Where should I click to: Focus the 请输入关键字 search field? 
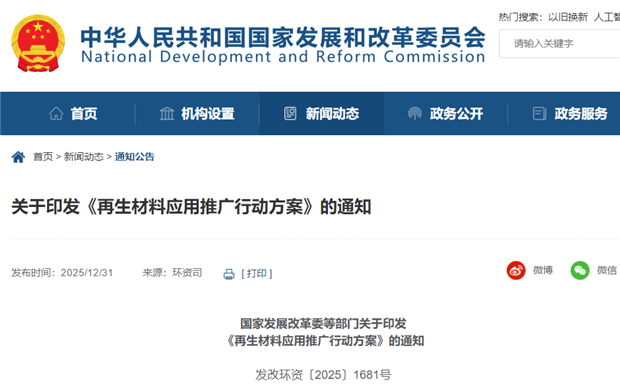click(560, 44)
